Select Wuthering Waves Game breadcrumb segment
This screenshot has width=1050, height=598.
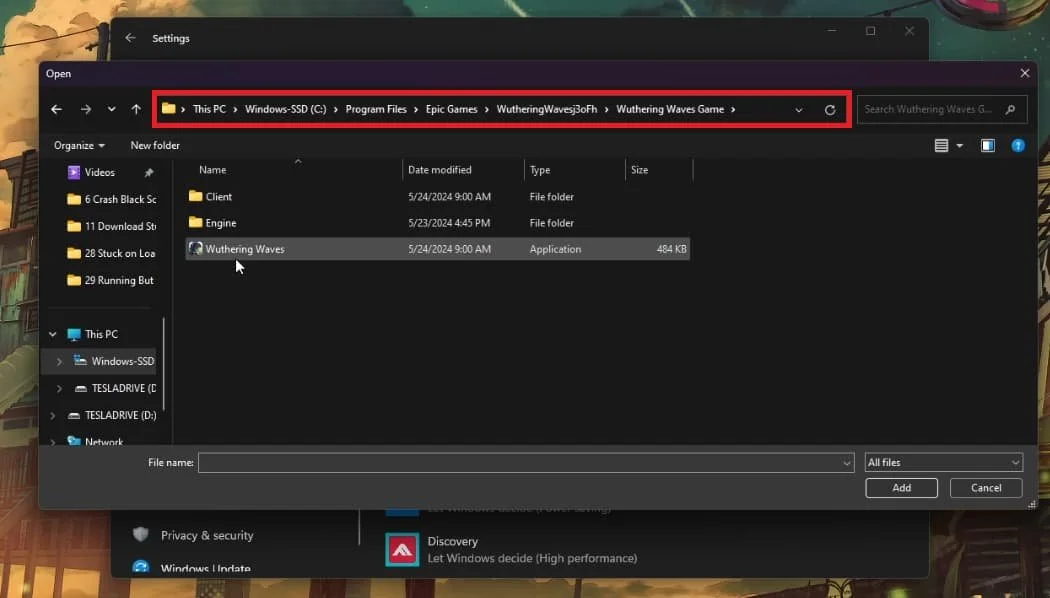(670, 109)
